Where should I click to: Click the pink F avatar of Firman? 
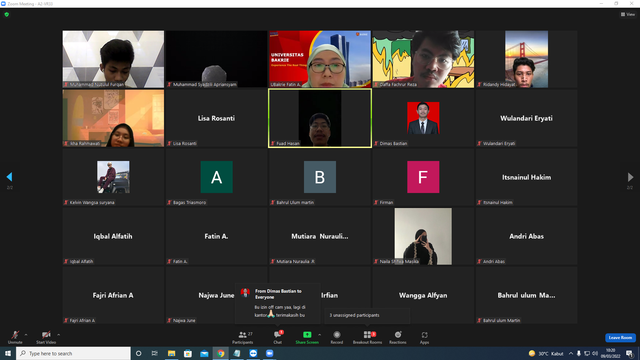[x=423, y=177]
